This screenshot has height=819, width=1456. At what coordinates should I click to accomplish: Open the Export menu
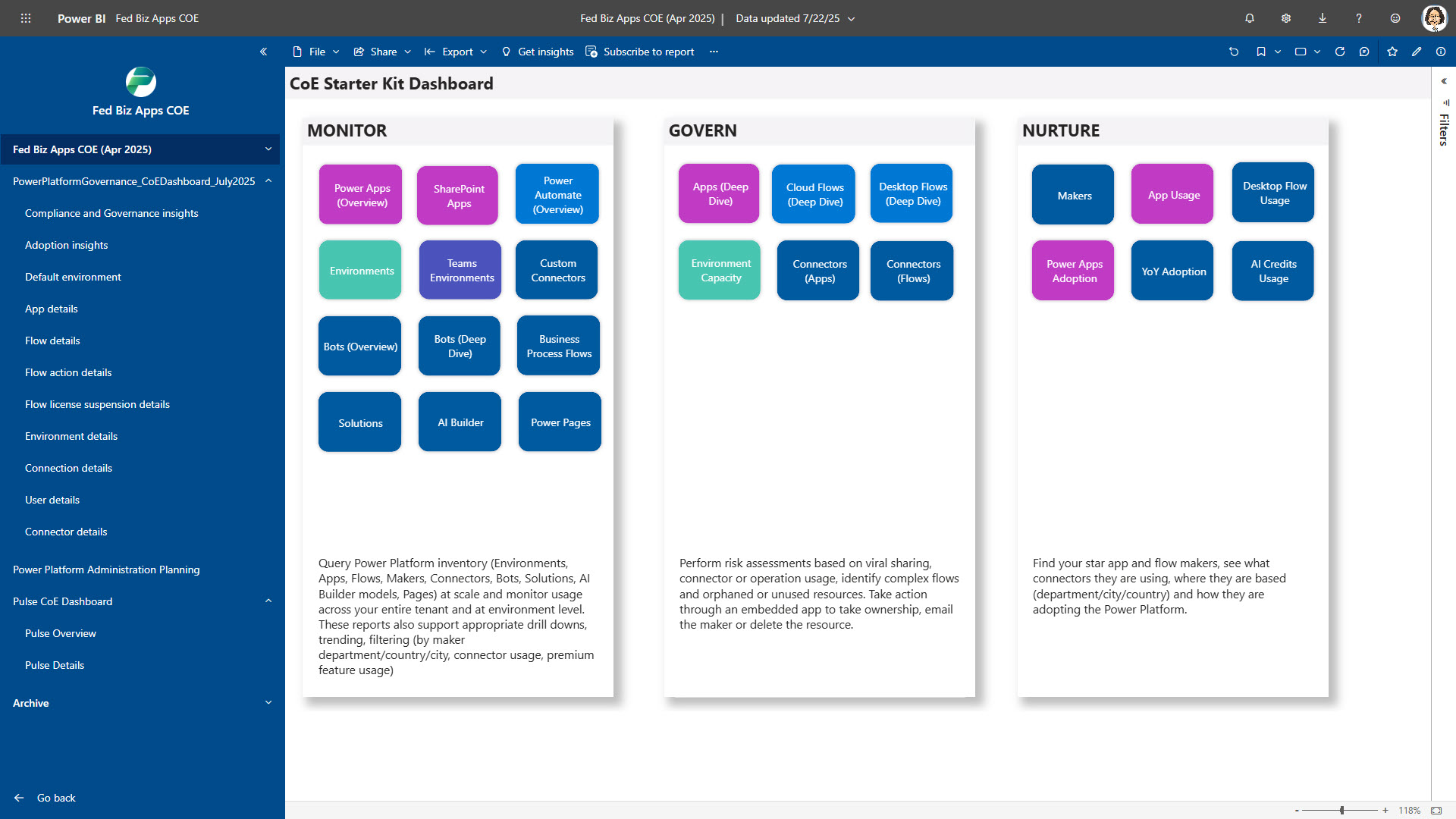click(456, 52)
